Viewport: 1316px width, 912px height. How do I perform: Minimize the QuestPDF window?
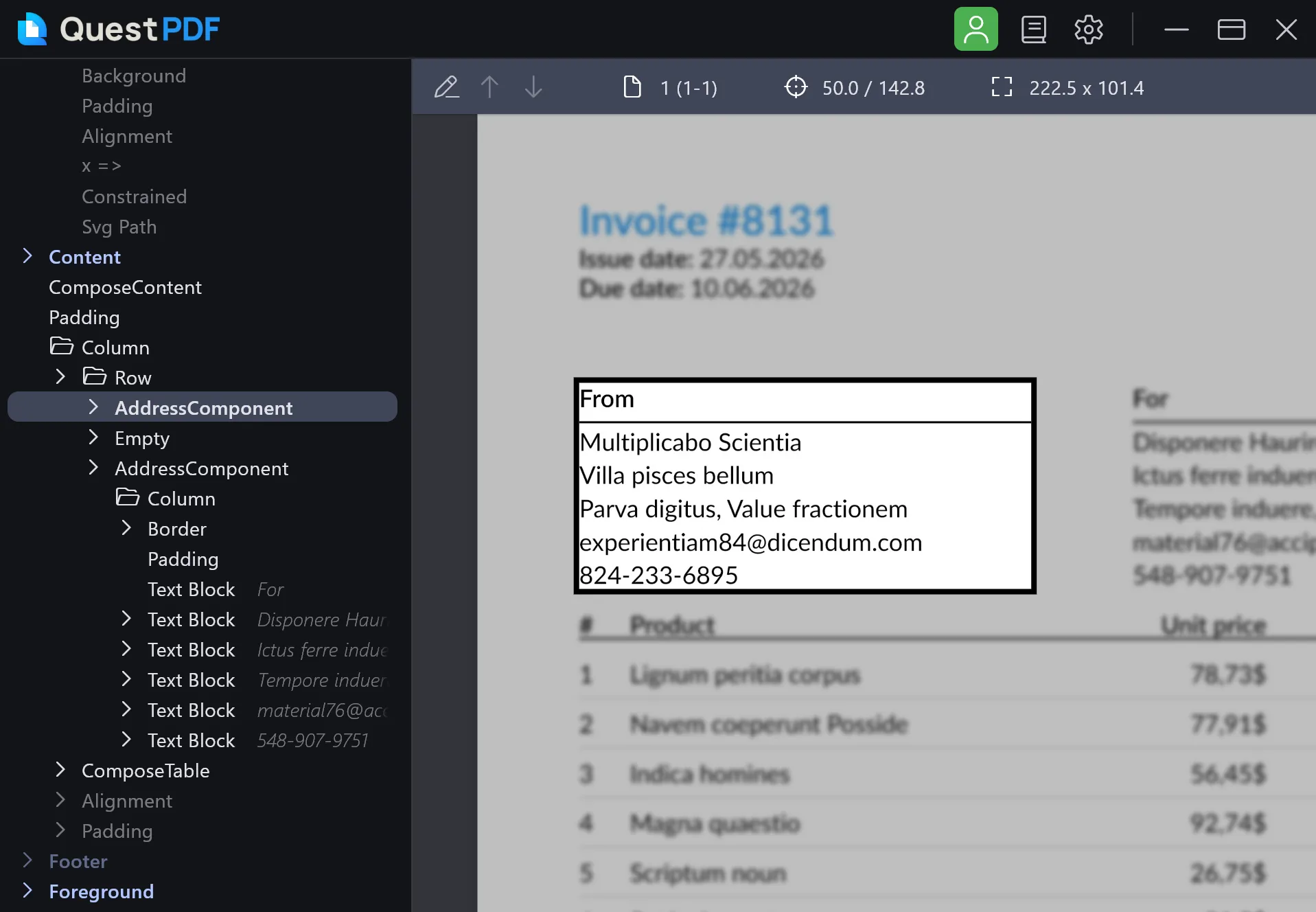tap(1176, 30)
